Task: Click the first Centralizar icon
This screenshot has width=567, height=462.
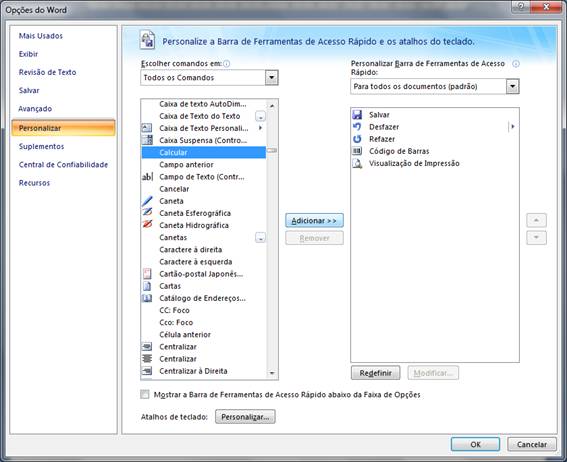Action: pyautogui.click(x=147, y=347)
